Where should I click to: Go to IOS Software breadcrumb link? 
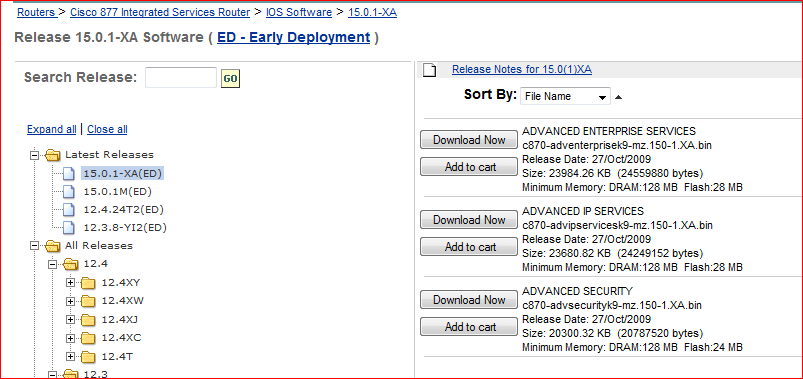299,12
